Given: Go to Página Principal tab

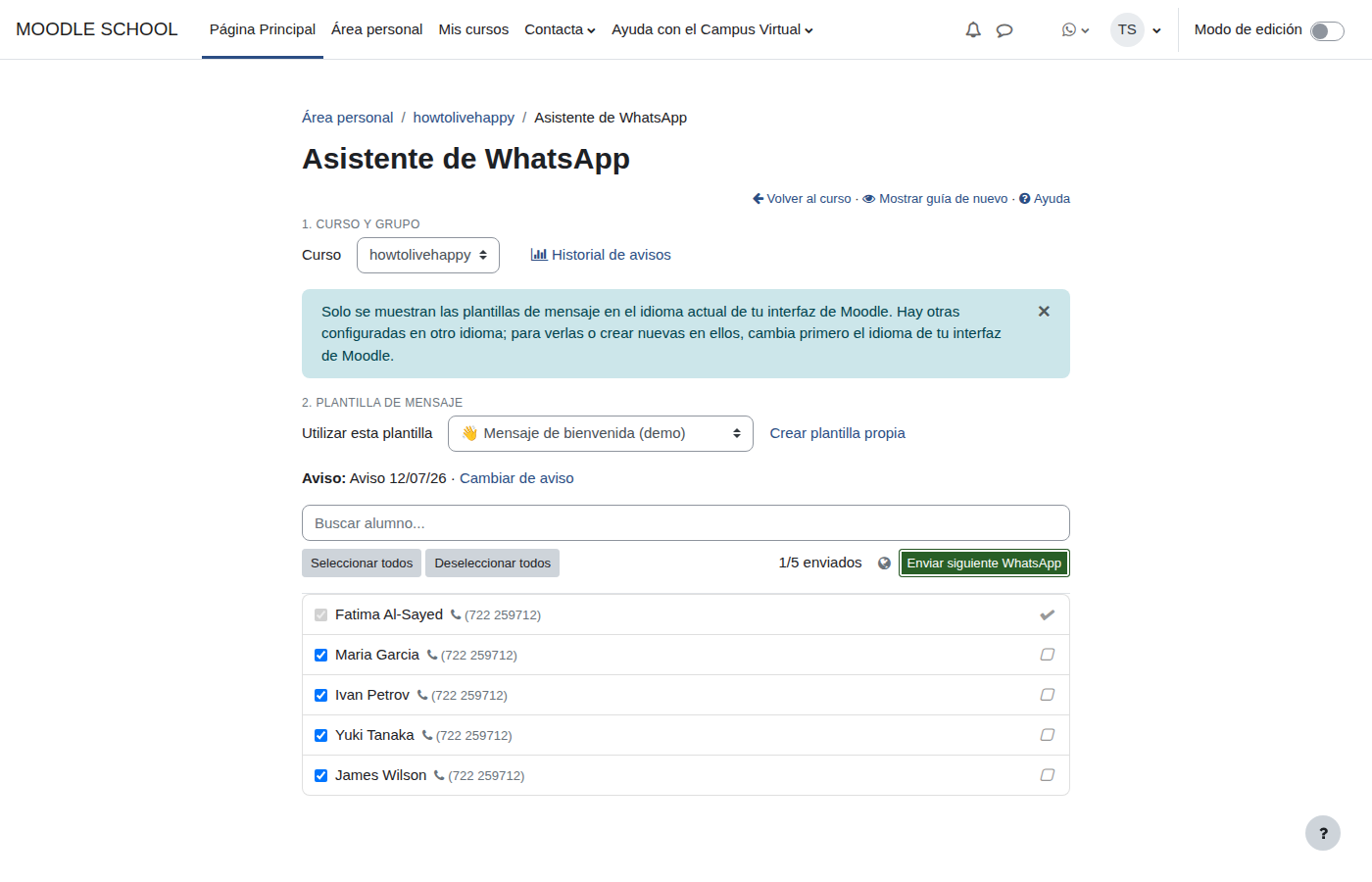Looking at the screenshot, I should click(263, 29).
